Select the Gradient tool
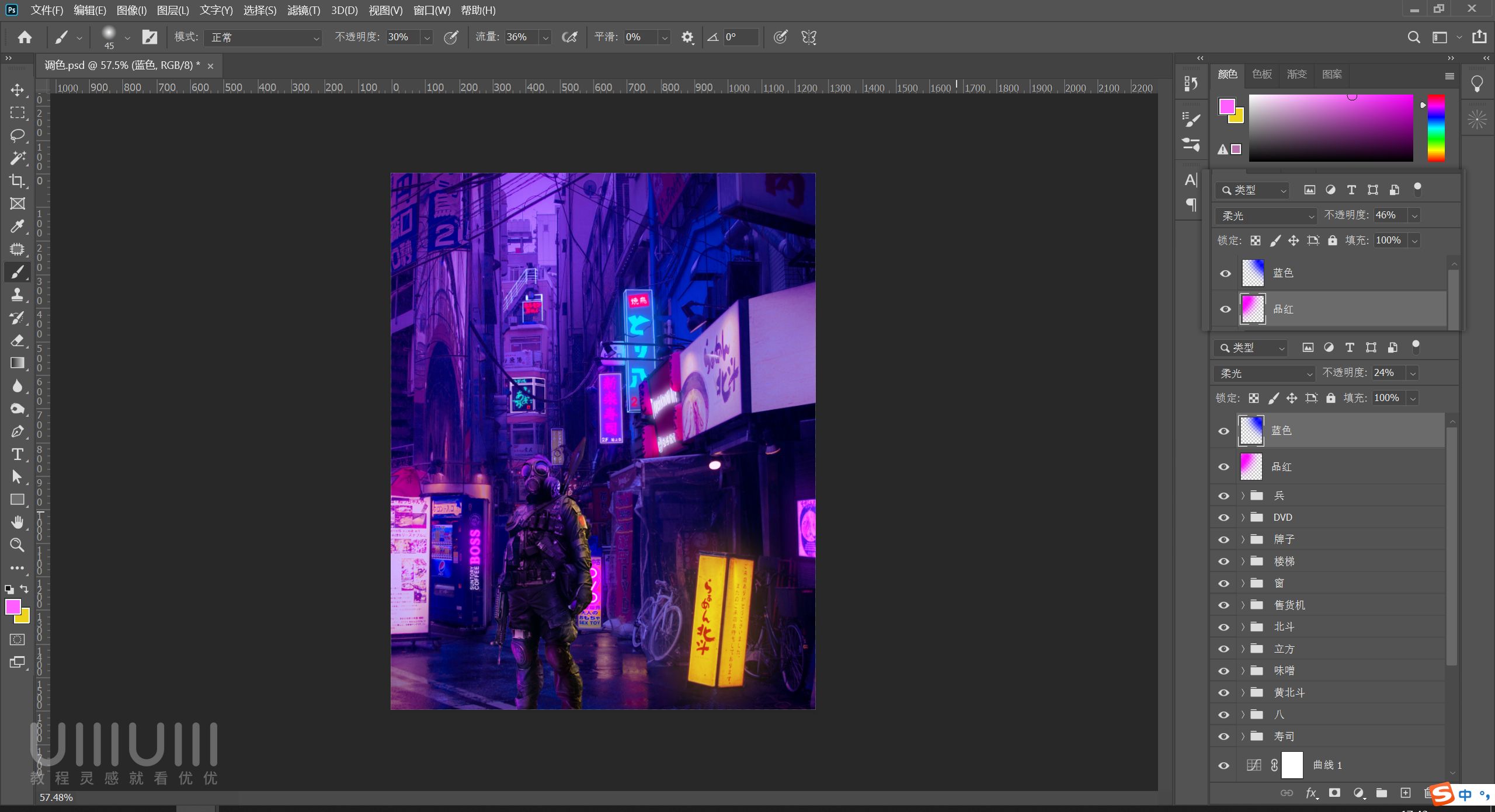The width and height of the screenshot is (1495, 812). (18, 363)
